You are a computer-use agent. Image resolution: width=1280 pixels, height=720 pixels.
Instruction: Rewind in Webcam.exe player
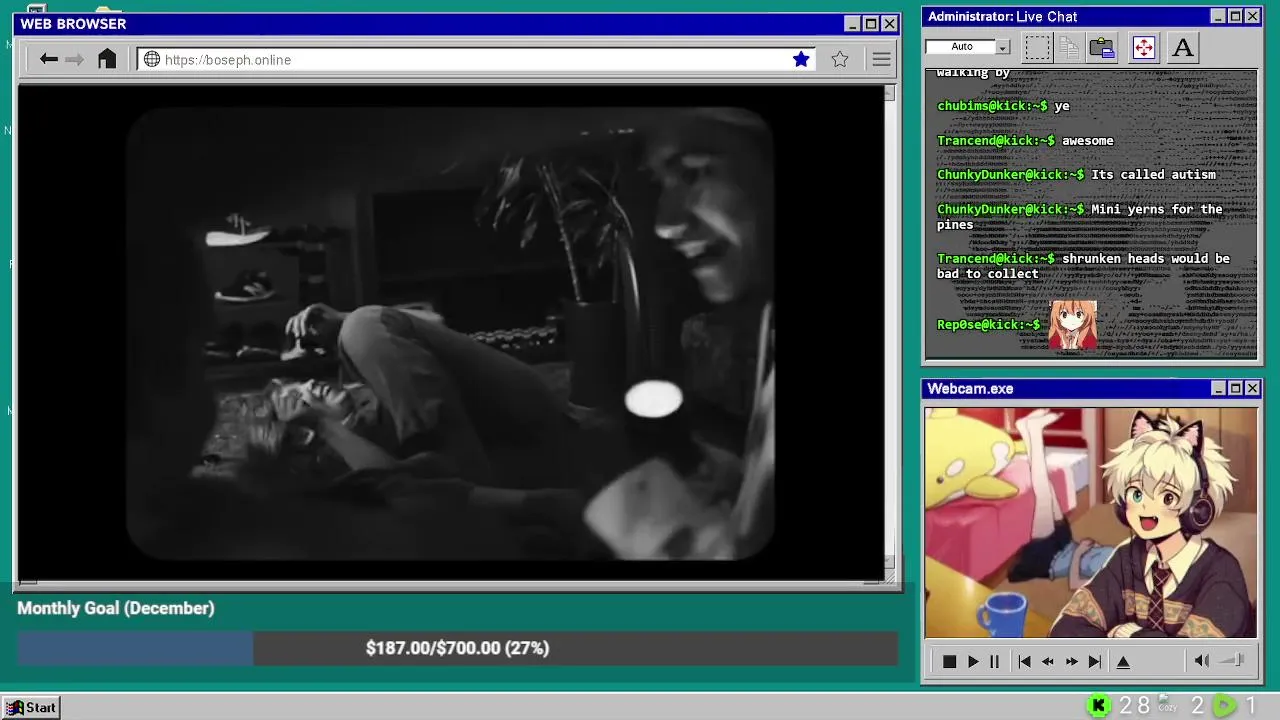[x=1048, y=661]
